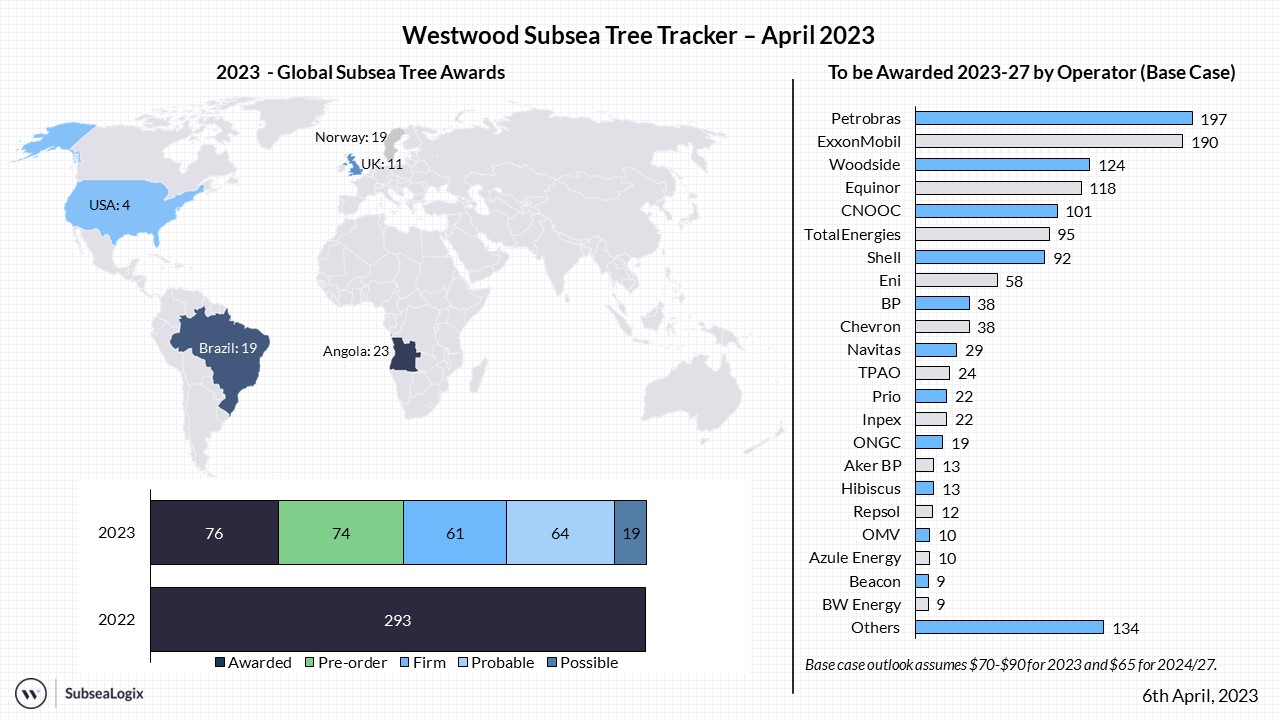Click the UK: 11 map label

[x=381, y=164]
